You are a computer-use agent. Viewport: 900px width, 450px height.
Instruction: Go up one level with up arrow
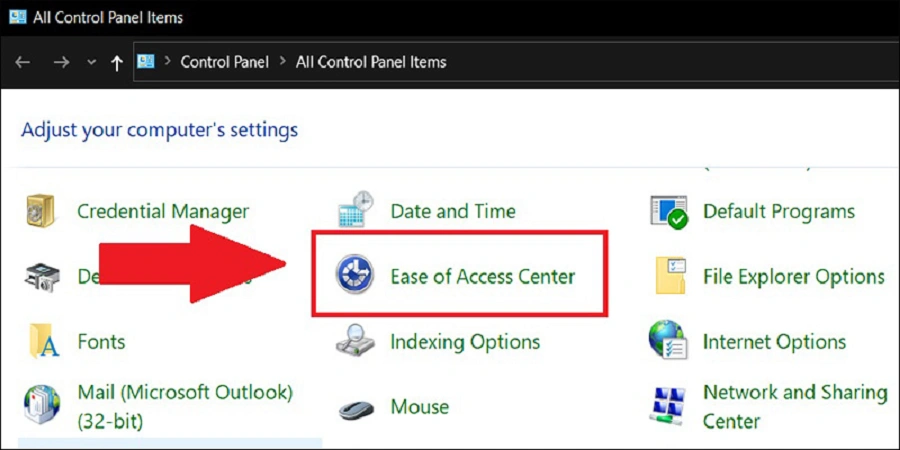(117, 62)
